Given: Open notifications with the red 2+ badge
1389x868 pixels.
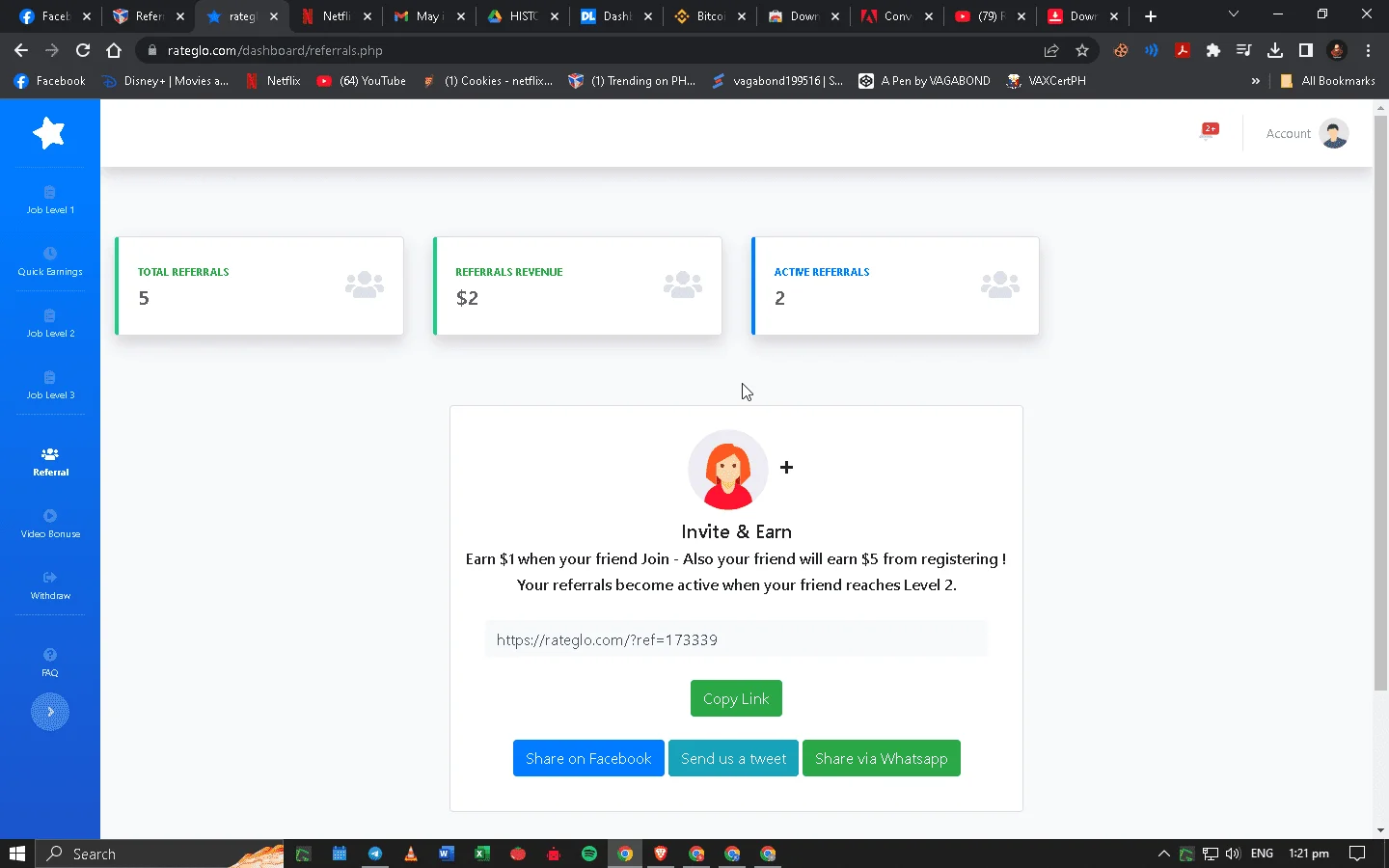Looking at the screenshot, I should 1209,131.
